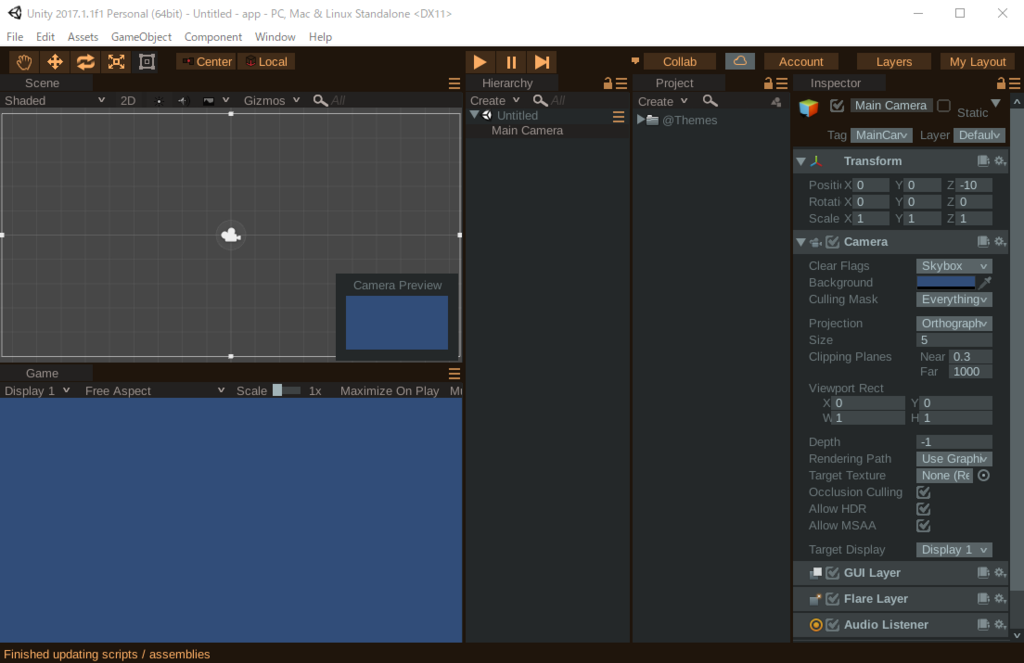Disable the Audio Listener component checkbox
This screenshot has height=663, width=1024.
pyautogui.click(x=833, y=625)
